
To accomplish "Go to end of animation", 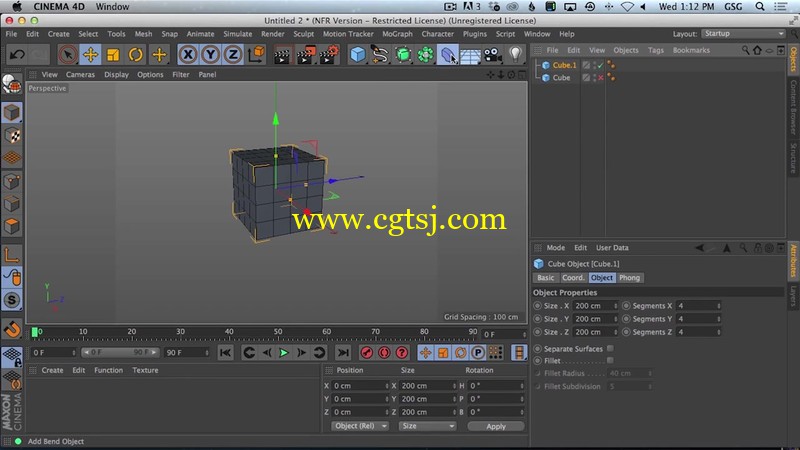I will [x=343, y=353].
